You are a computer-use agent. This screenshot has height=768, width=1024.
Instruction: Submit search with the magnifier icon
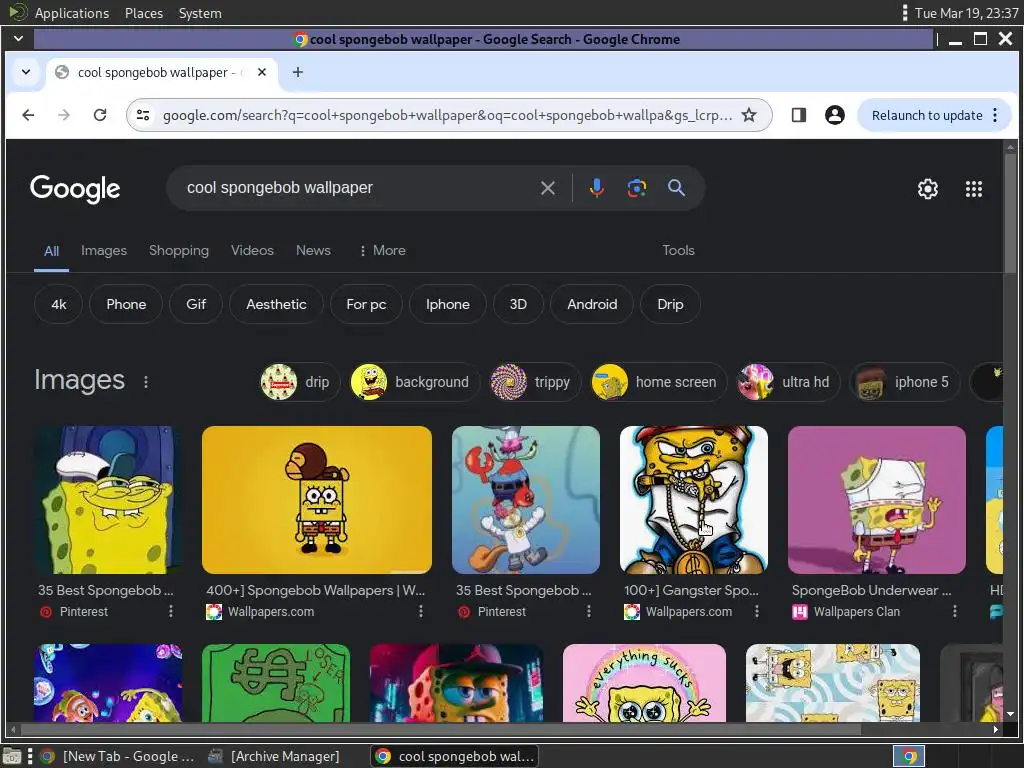677,188
